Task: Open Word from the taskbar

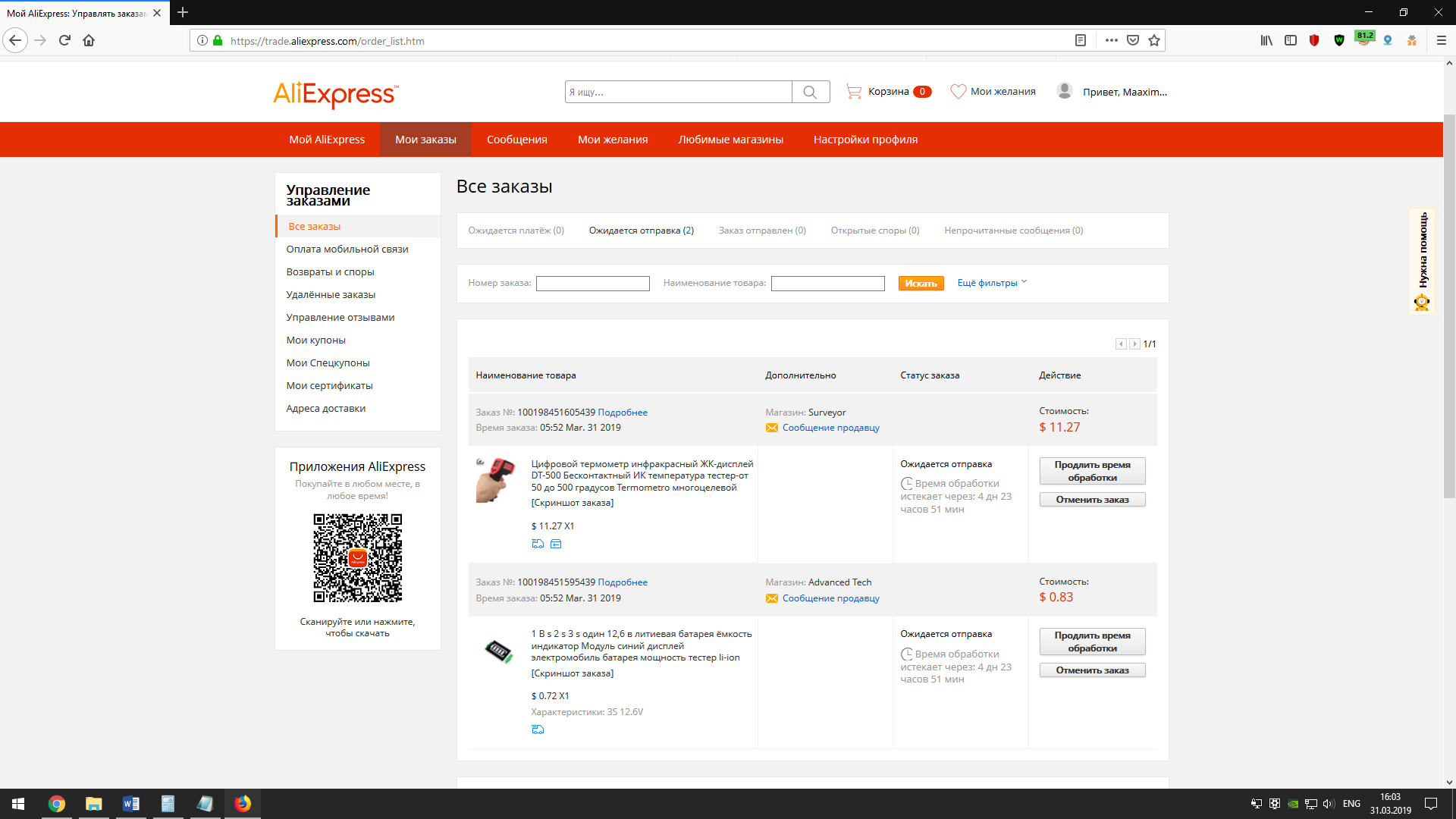Action: 130,804
